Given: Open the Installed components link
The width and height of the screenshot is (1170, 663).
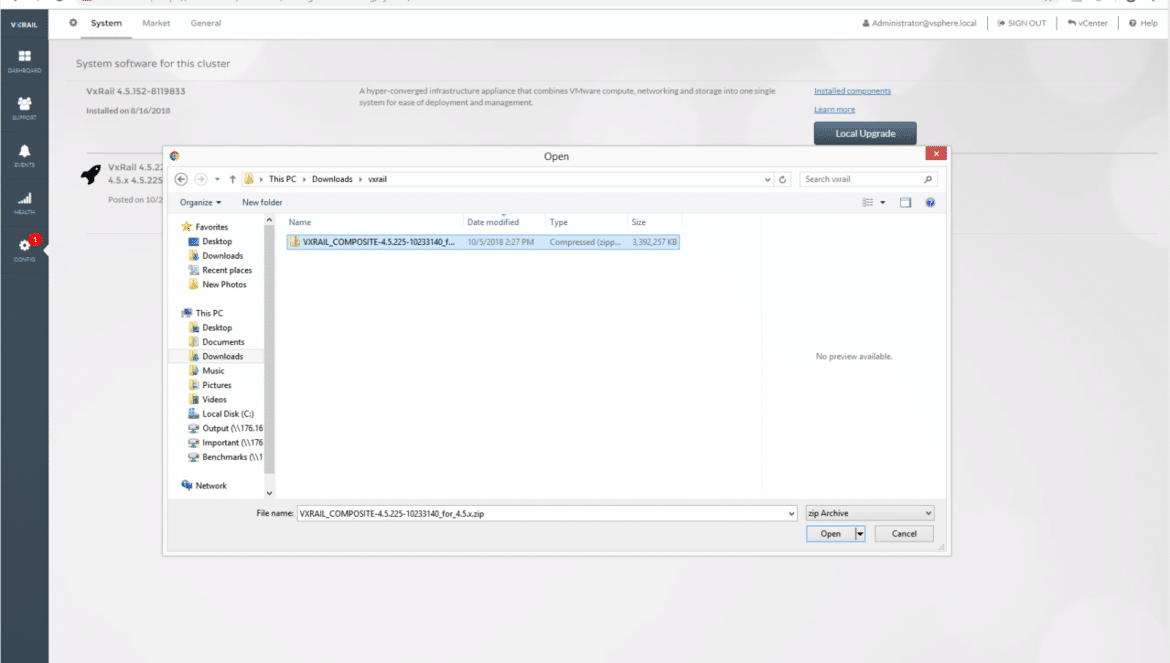Looking at the screenshot, I should (x=852, y=91).
